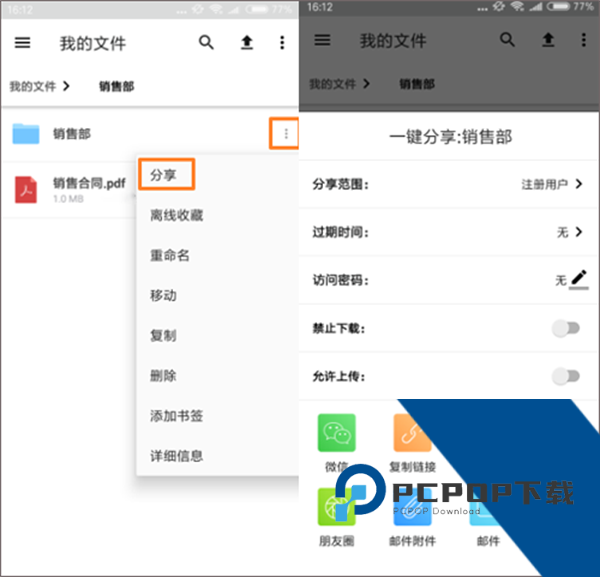Tap upload icon in right phone screen
This screenshot has width=600, height=577.
point(548,40)
